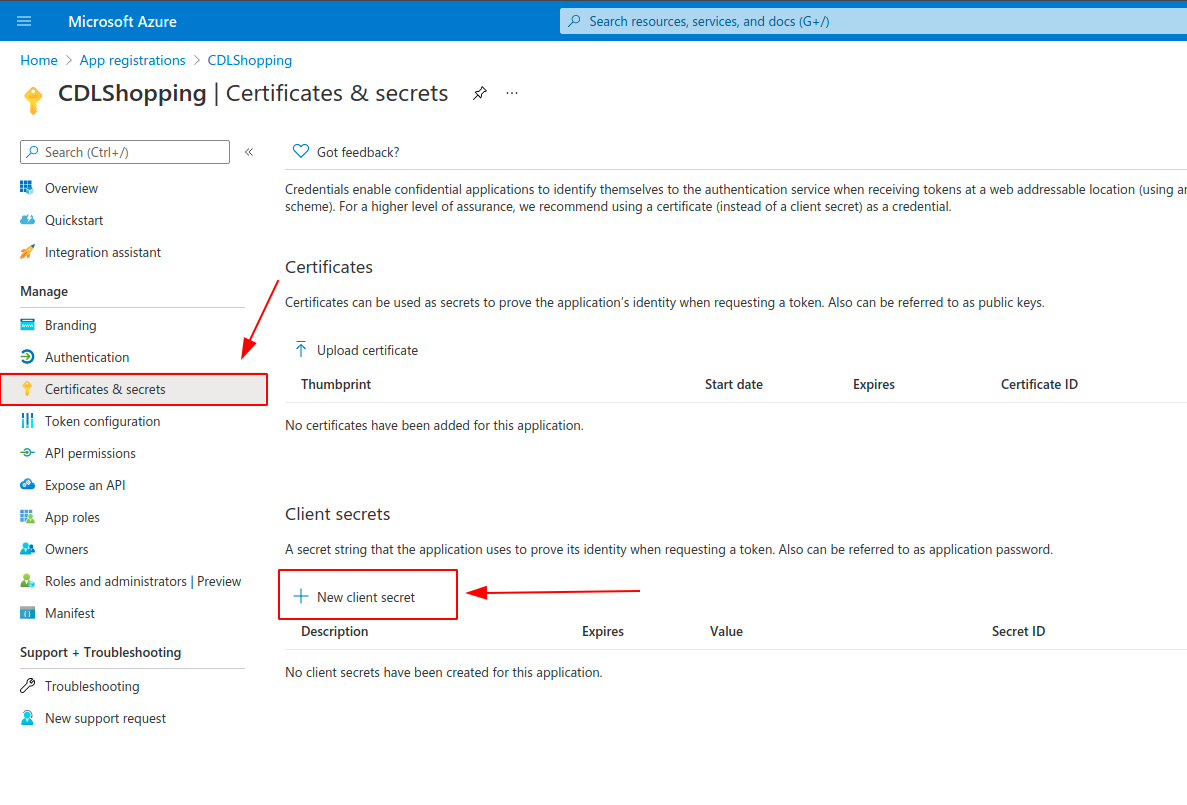The height and width of the screenshot is (805, 1187).
Task: Click the Got feedback heart icon
Action: [x=301, y=151]
